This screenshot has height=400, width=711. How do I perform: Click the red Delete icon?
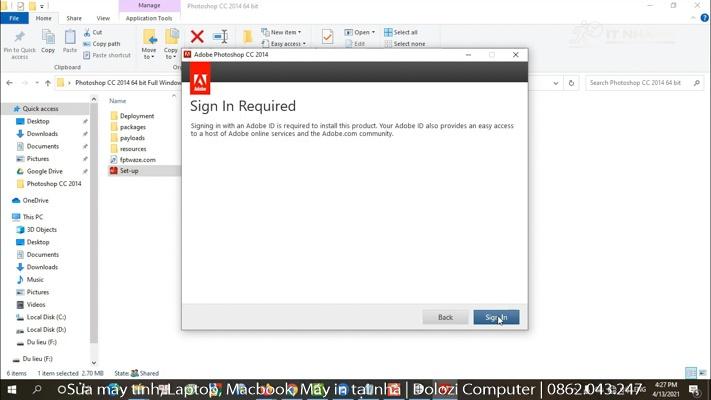click(197, 38)
